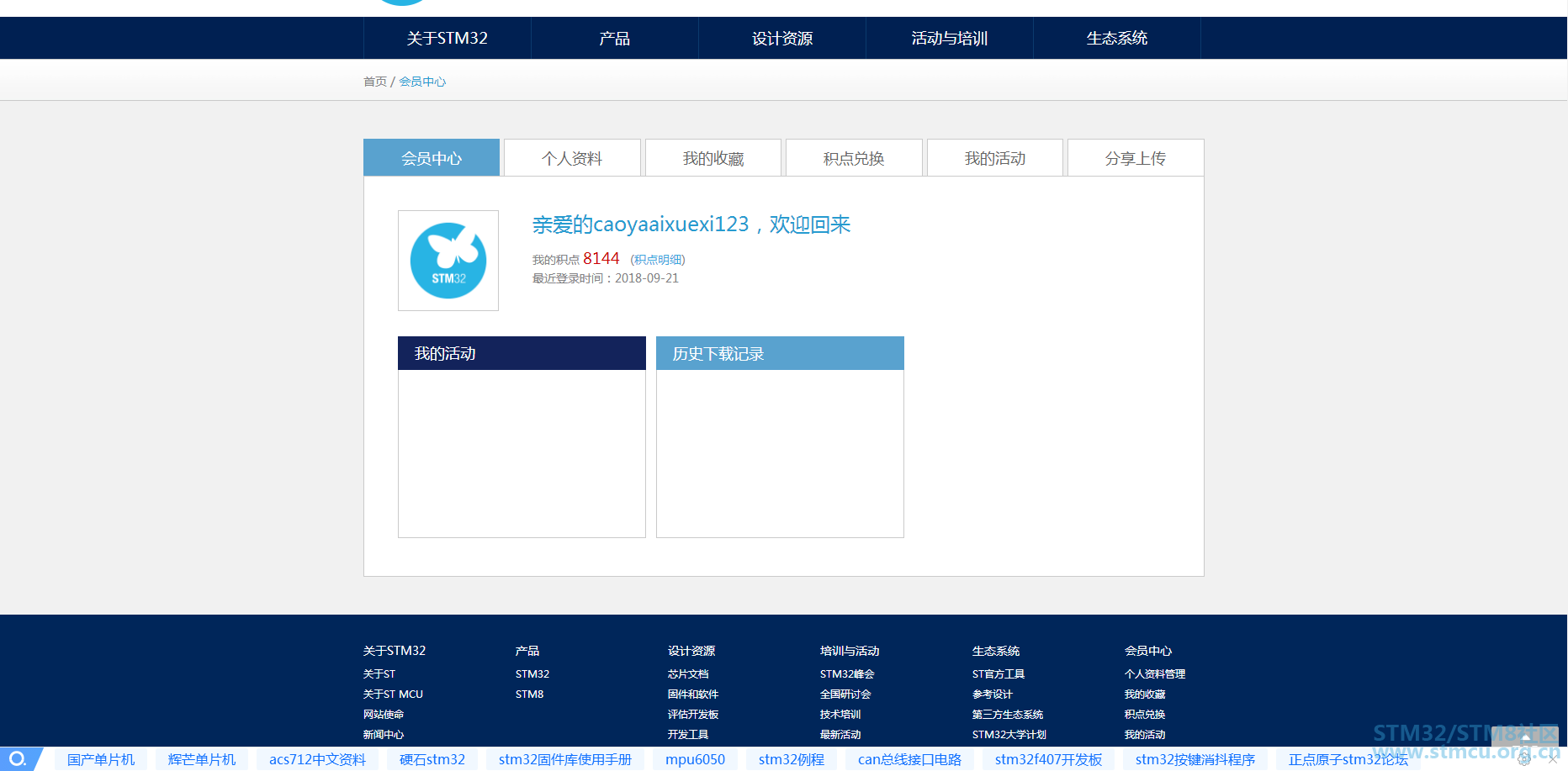The width and height of the screenshot is (1568, 771).
Task: Click suggestion tag stm32f407开发板
Action: coord(1048,760)
